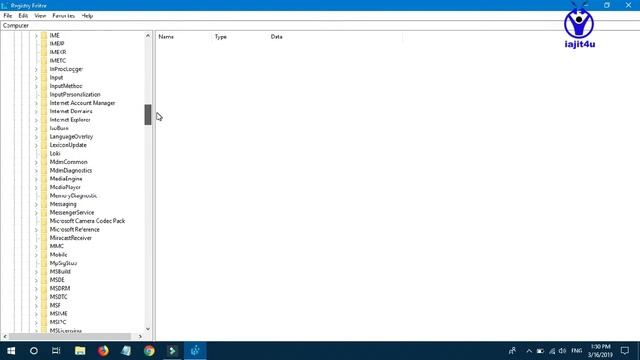Expand the IME key
This screenshot has width=640, height=360.
pyautogui.click(x=36, y=36)
